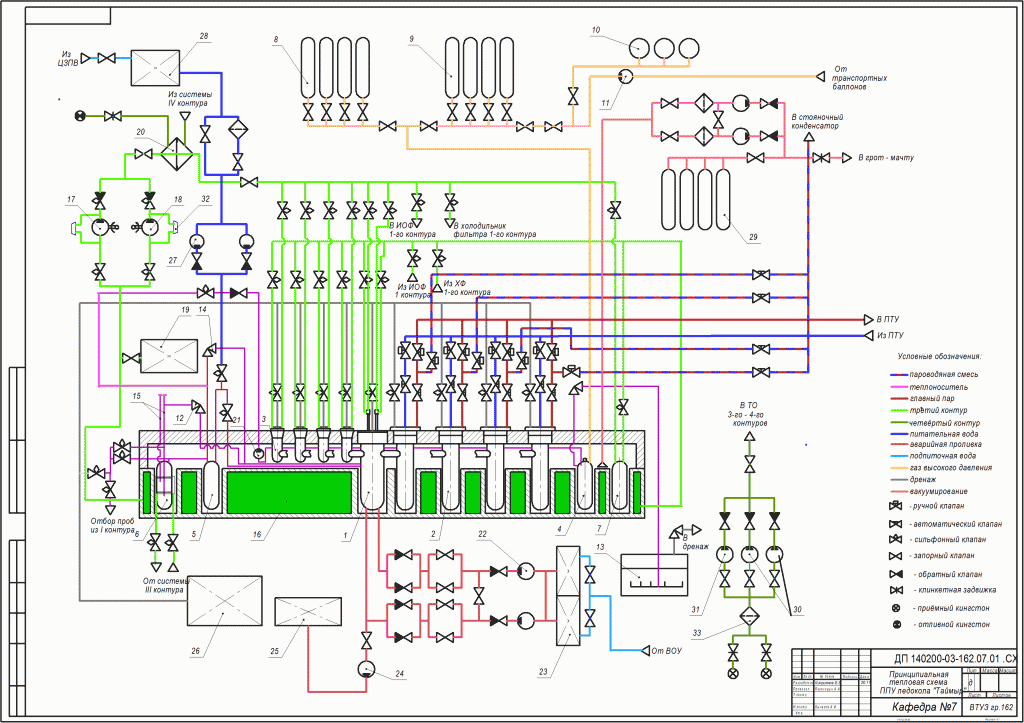Screen dimensions: 1024x723
Task: Click the crossed box labeled 28
Action: tap(155, 68)
